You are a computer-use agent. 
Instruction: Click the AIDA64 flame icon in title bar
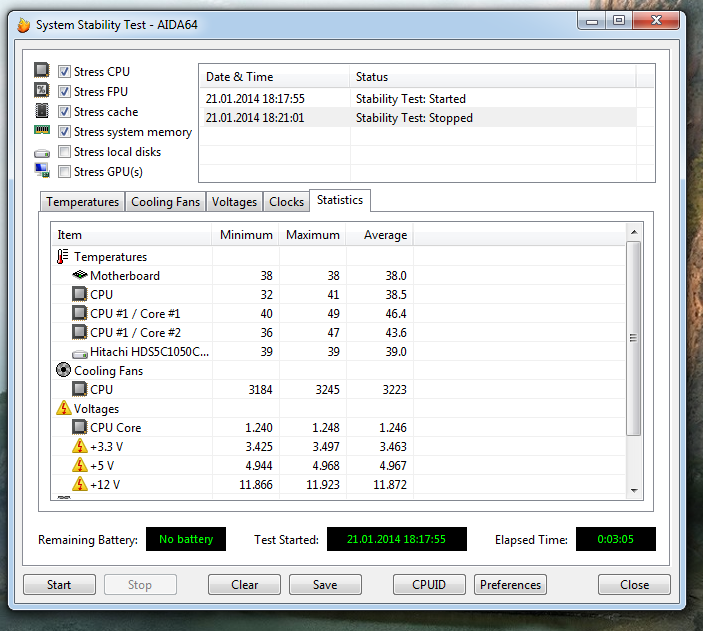[23, 25]
